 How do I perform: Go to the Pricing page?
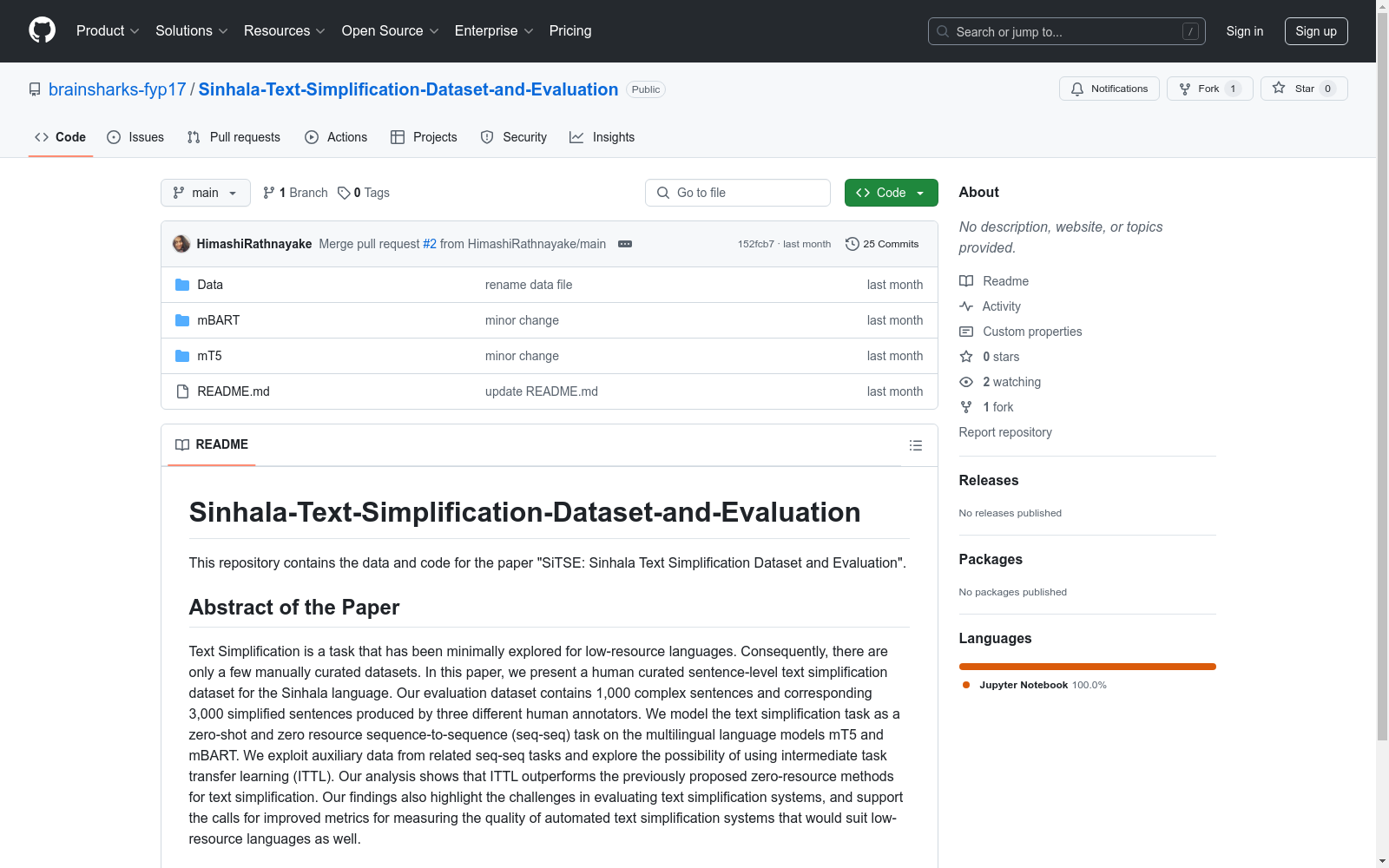click(x=570, y=31)
